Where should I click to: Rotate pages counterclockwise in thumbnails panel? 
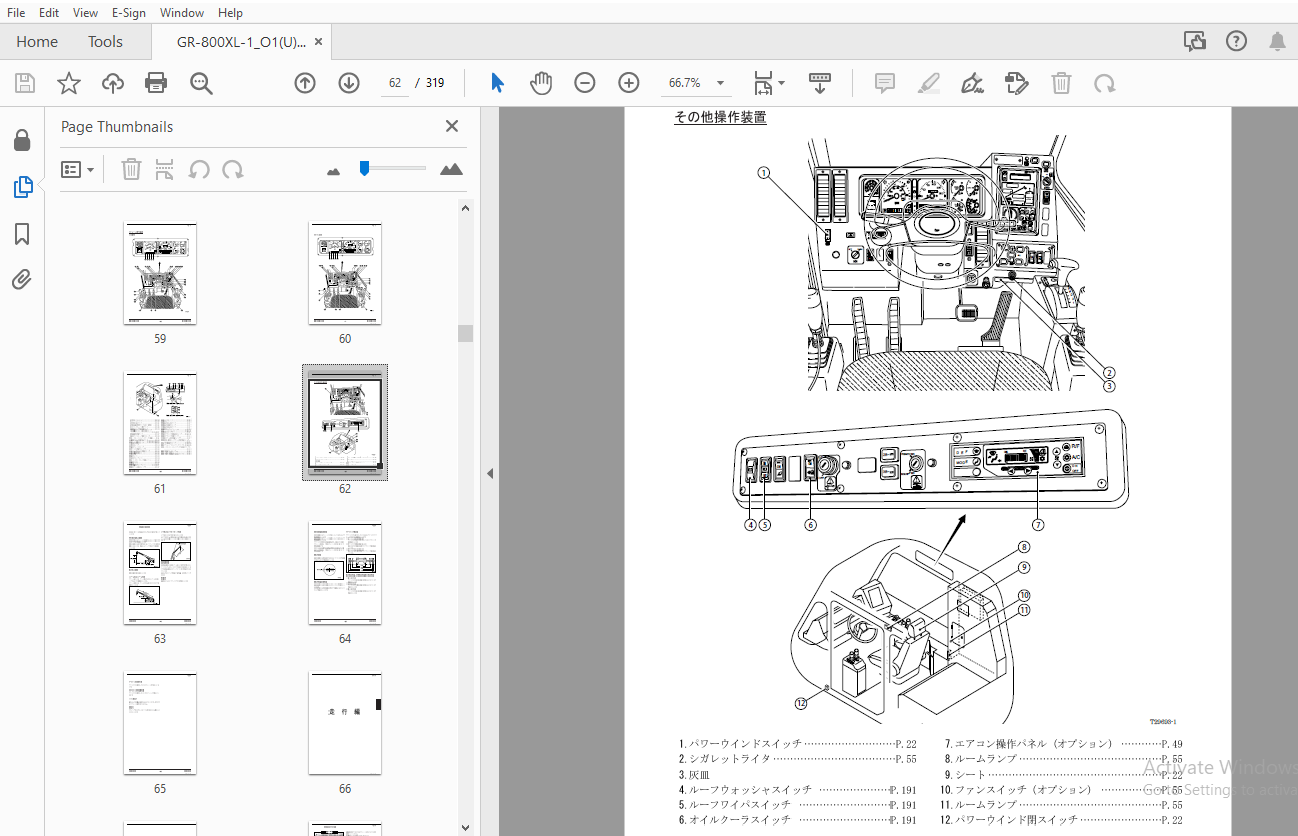pyautogui.click(x=199, y=169)
